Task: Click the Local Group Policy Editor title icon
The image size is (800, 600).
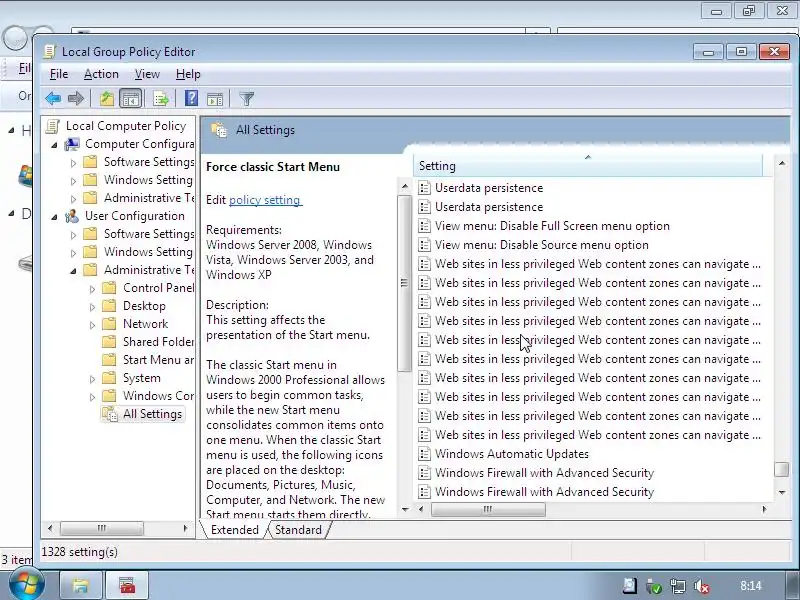Action: tap(49, 52)
